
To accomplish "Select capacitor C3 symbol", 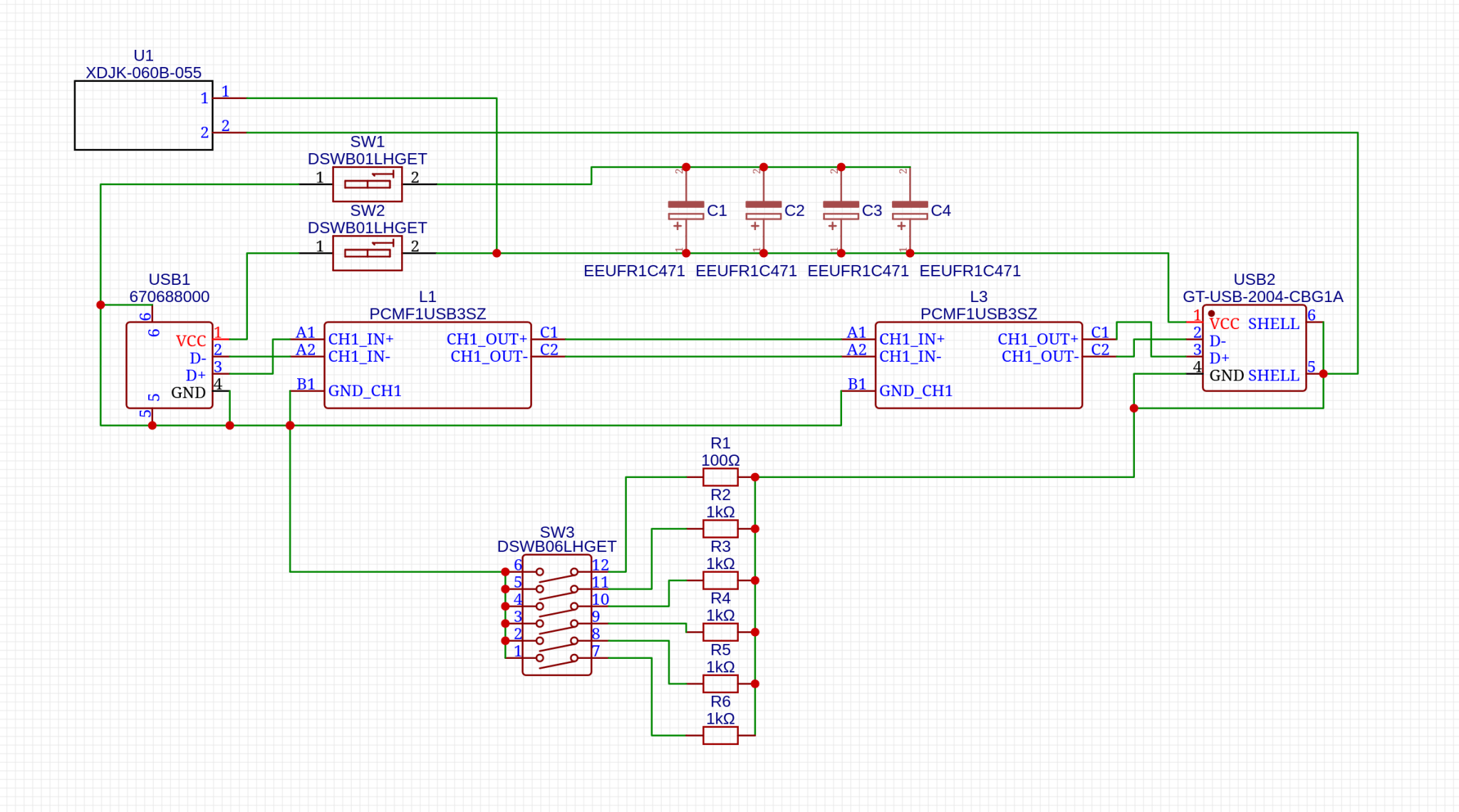I will [x=841, y=210].
